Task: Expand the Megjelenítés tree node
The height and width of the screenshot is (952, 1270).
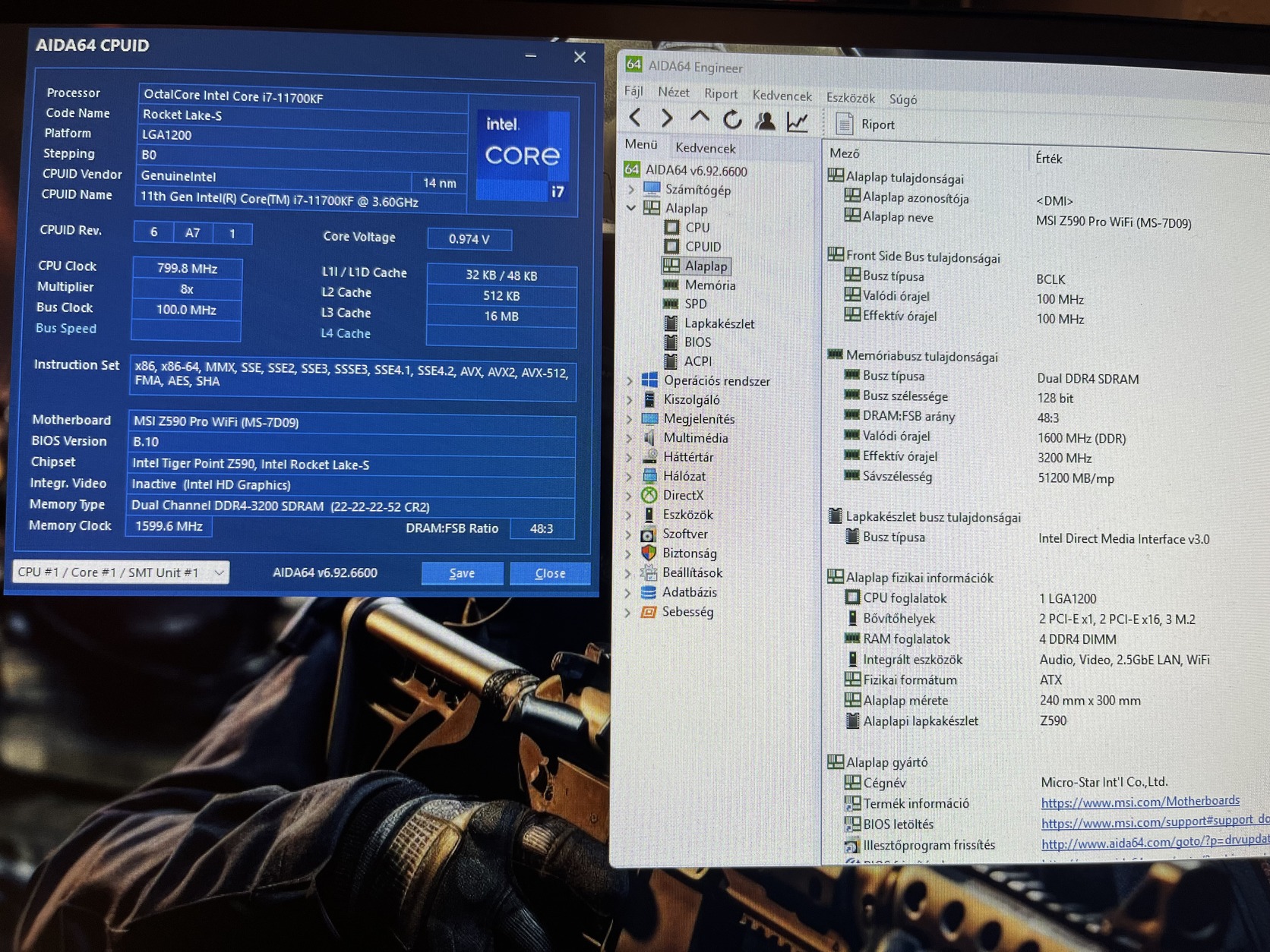Action: pyautogui.click(x=630, y=418)
